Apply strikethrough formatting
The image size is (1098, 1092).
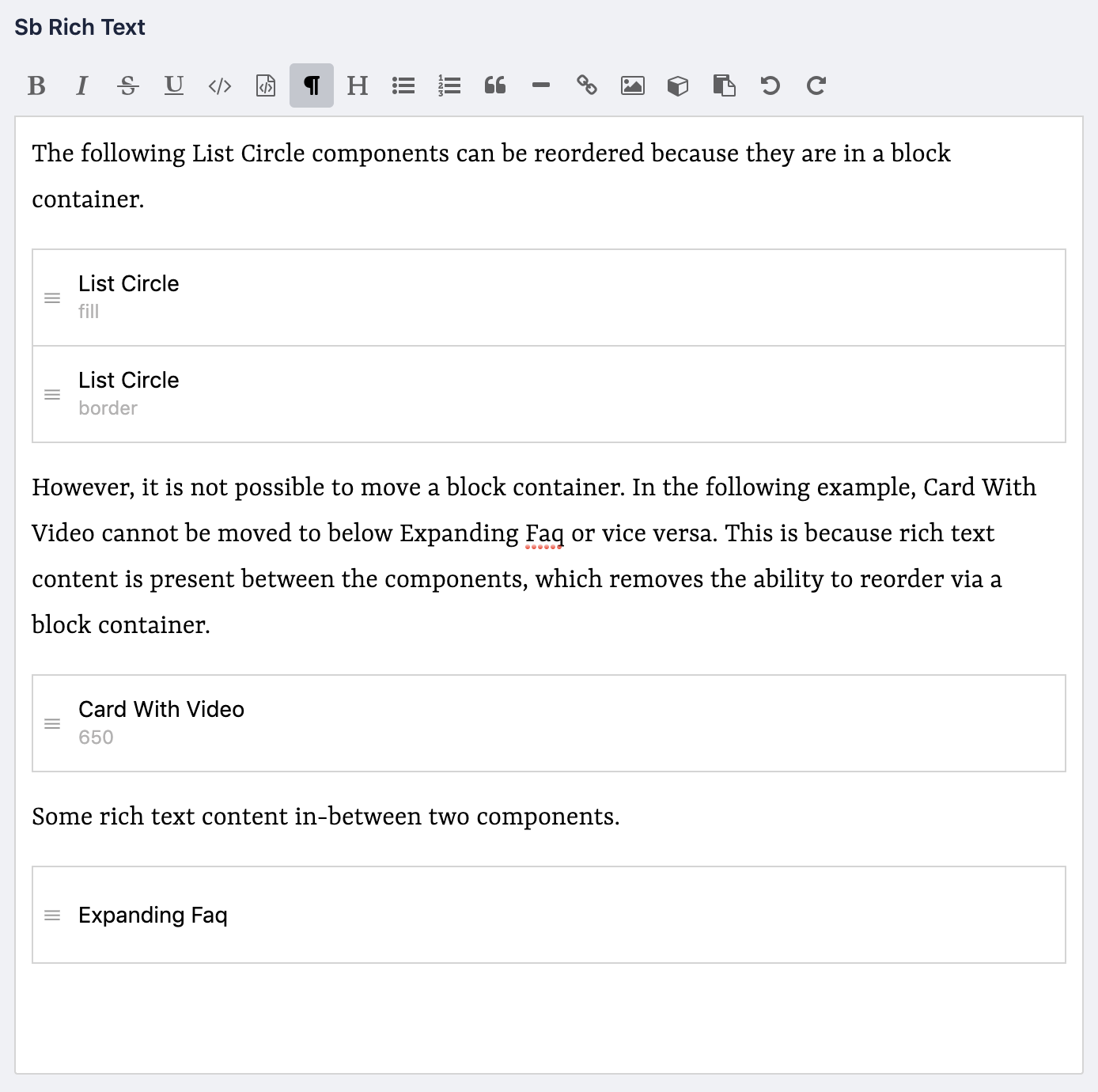click(127, 85)
